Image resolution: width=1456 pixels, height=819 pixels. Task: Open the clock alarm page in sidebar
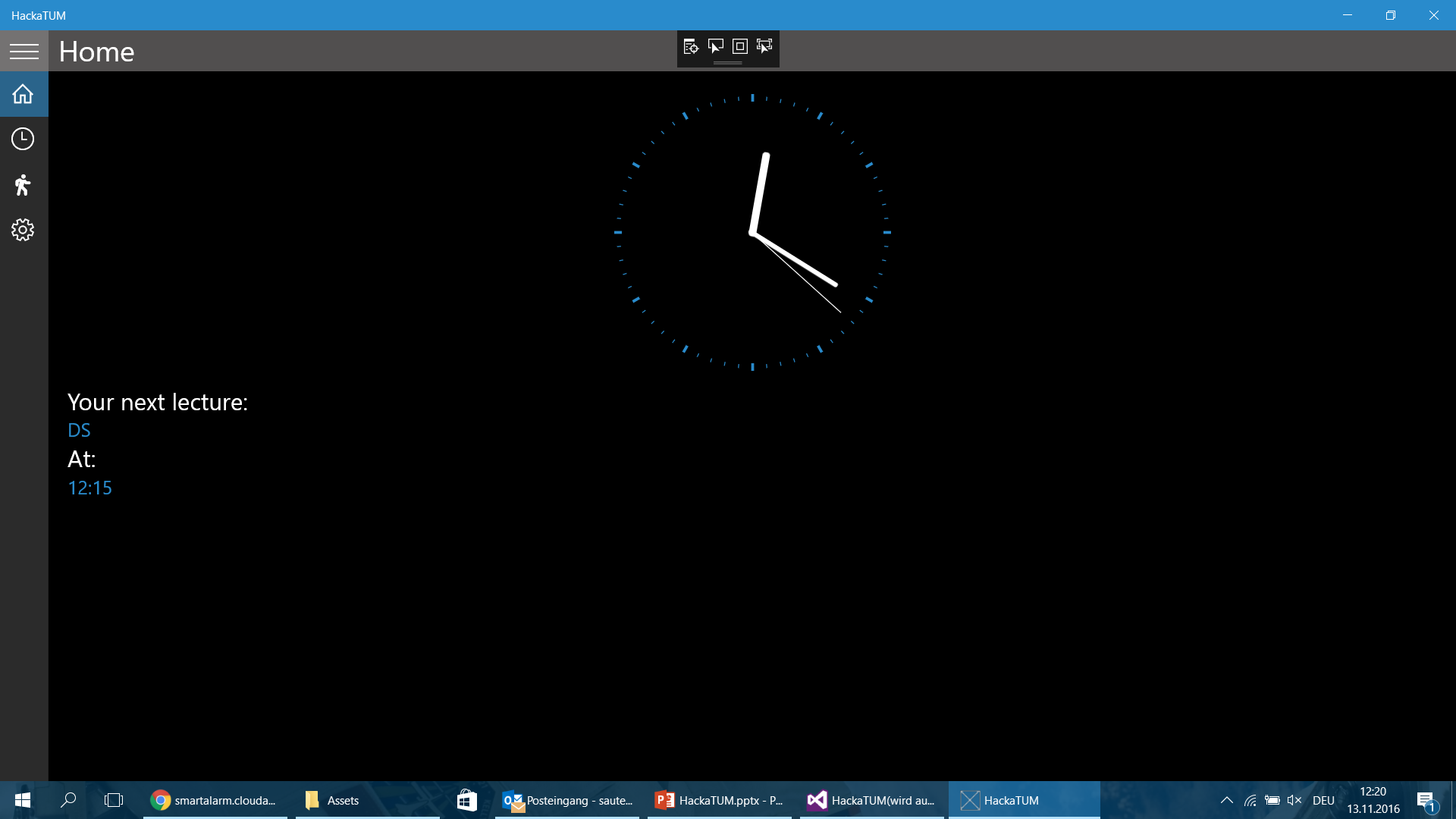click(23, 139)
